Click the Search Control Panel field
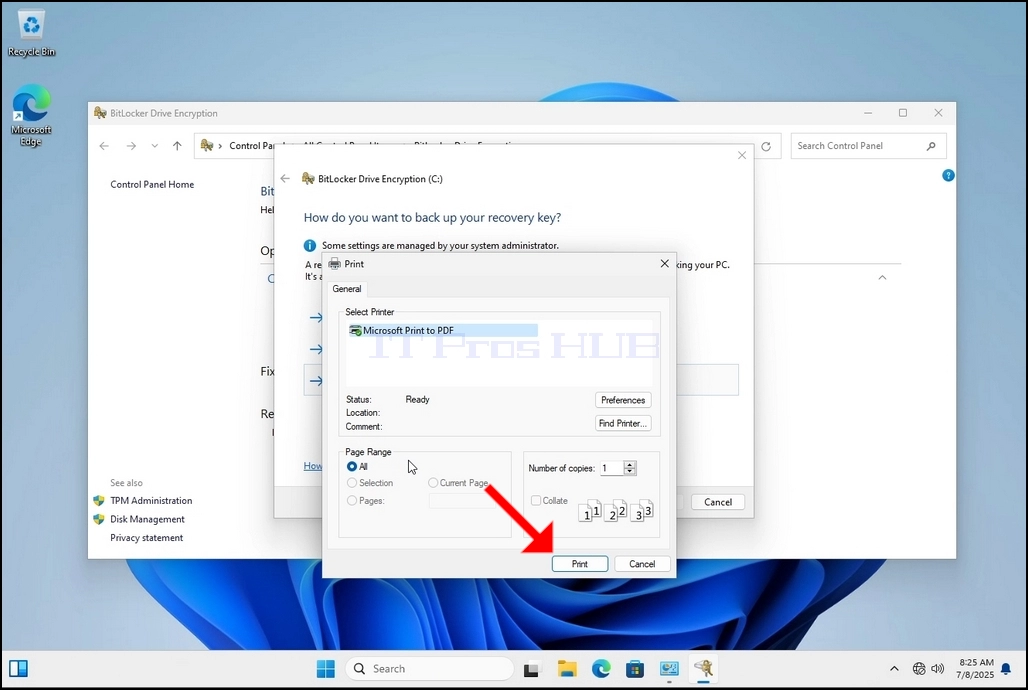This screenshot has width=1028, height=690. [x=858, y=146]
